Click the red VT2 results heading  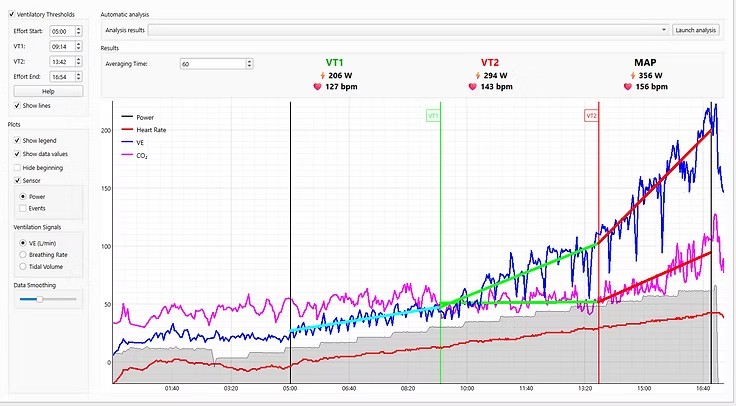point(490,63)
